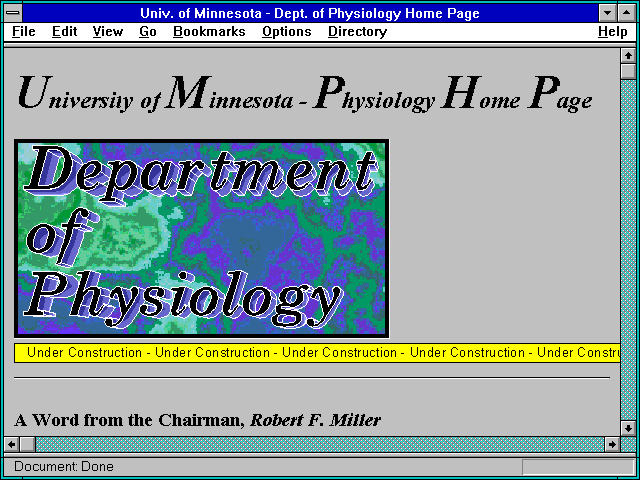This screenshot has width=640, height=480.
Task: Click the yellow Under Construction banner
Action: coord(317,353)
